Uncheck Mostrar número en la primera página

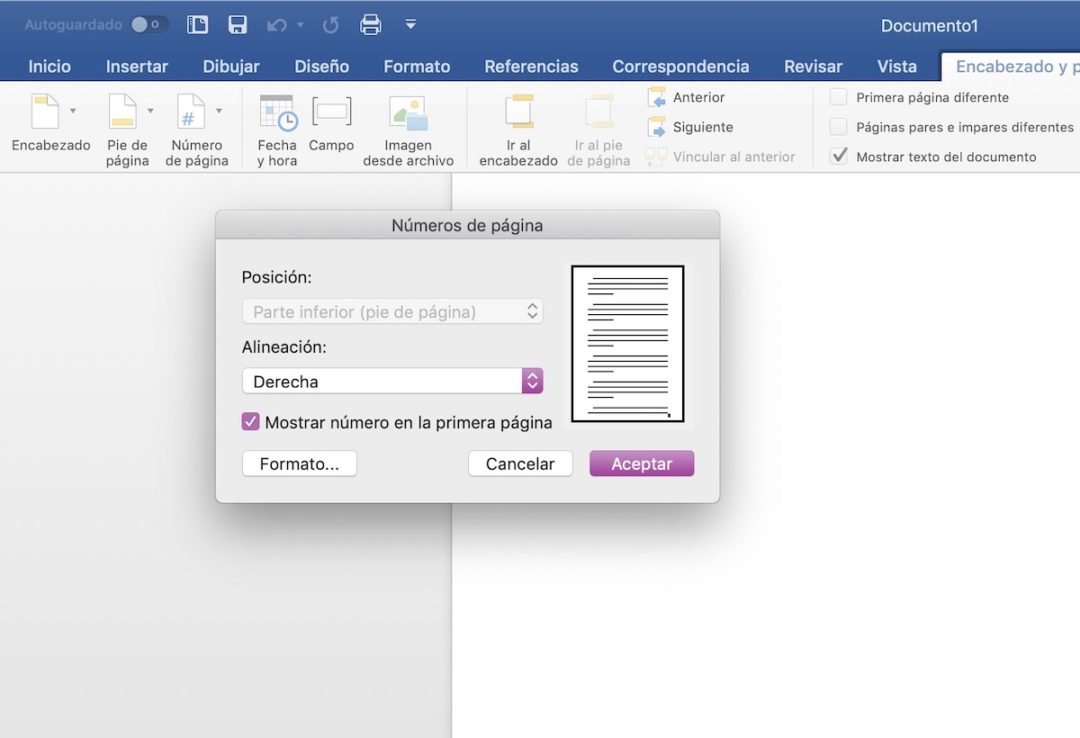[251, 422]
